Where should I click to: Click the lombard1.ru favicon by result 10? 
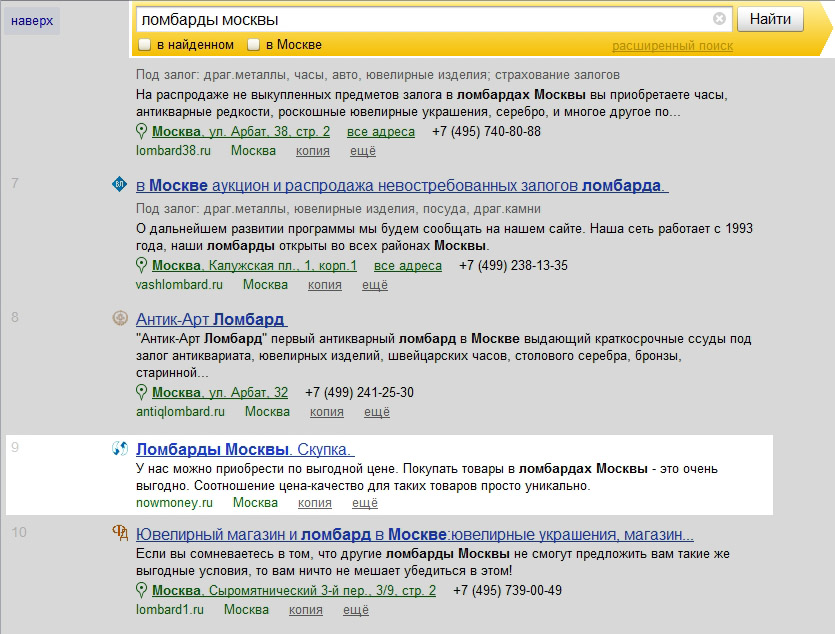(120, 532)
